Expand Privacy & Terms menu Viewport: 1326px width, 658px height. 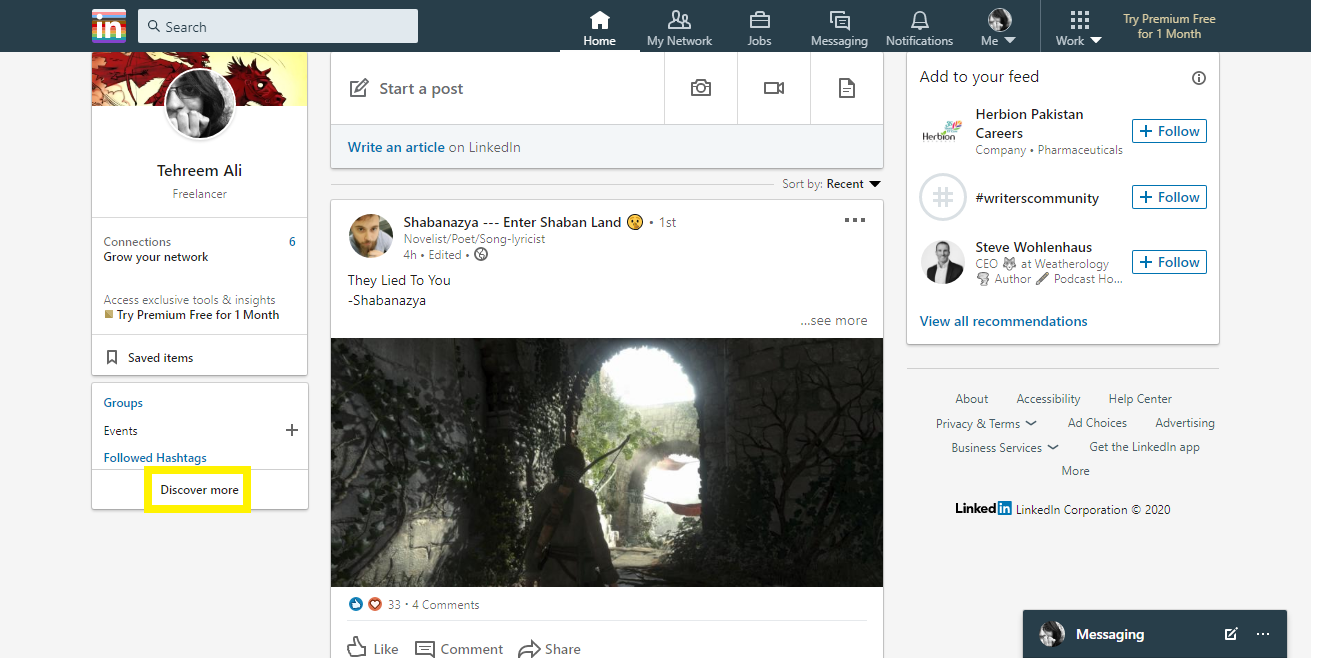point(986,424)
